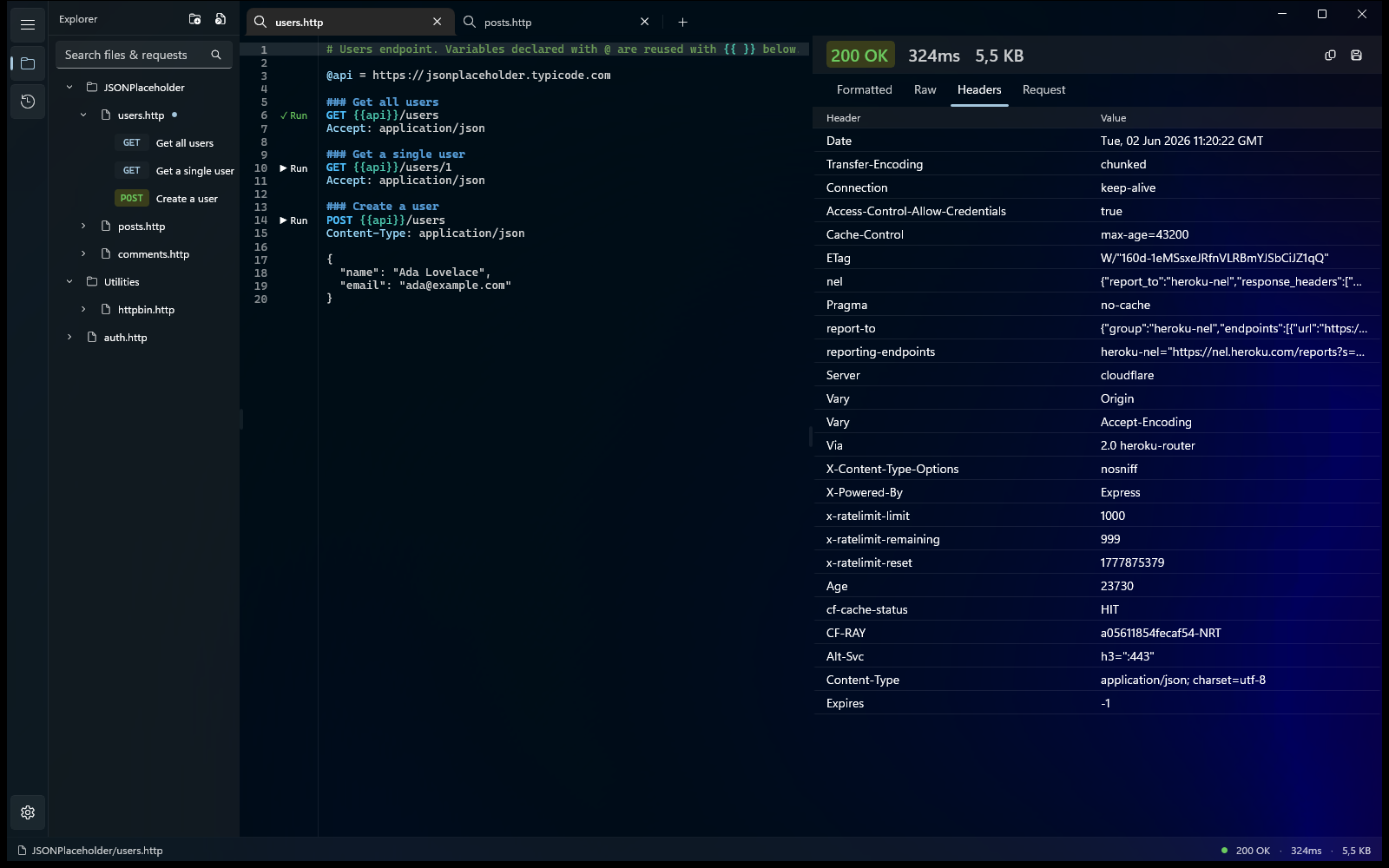The height and width of the screenshot is (868, 1389).
Task: Add a new tab
Action: [682, 23]
